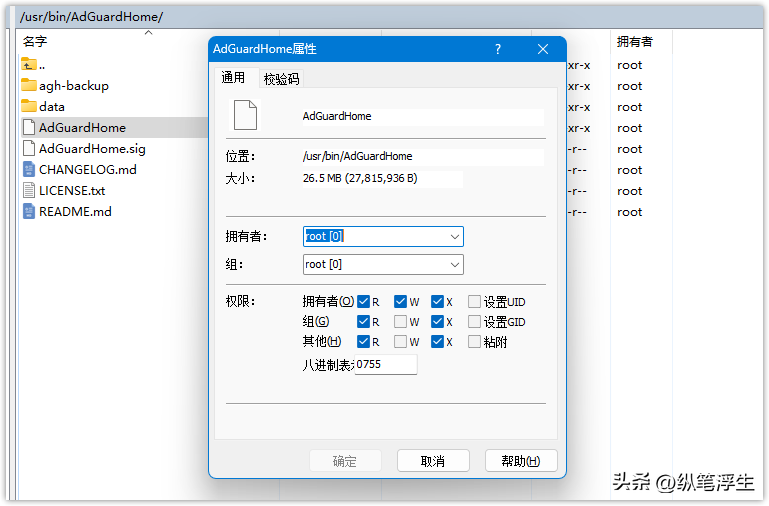Click the 取消 button
The image size is (769, 506).
click(433, 461)
